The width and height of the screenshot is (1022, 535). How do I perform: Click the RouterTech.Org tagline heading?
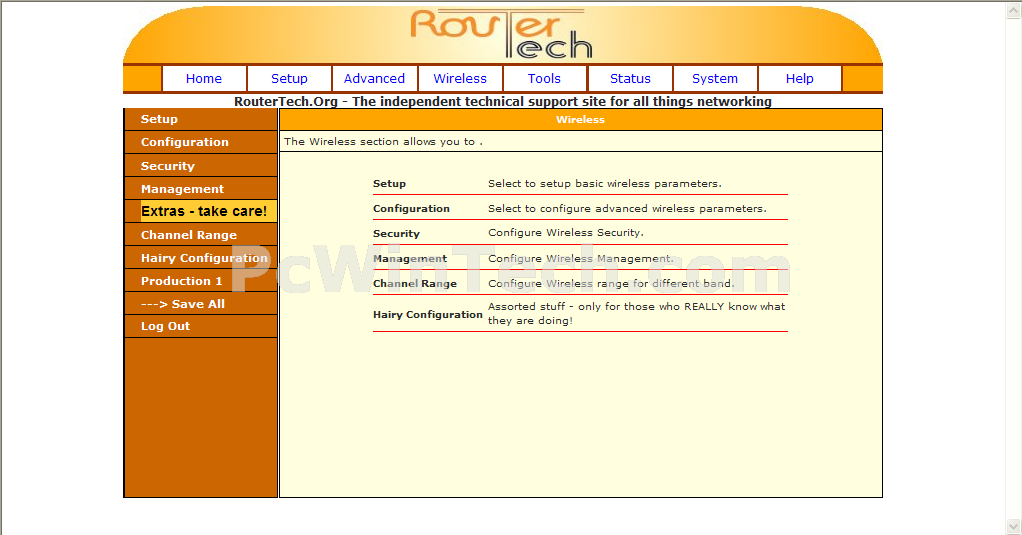click(503, 101)
